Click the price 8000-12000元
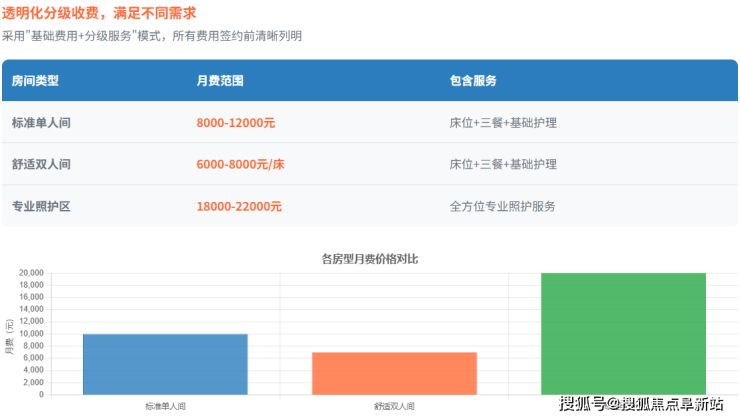 [x=235, y=123]
